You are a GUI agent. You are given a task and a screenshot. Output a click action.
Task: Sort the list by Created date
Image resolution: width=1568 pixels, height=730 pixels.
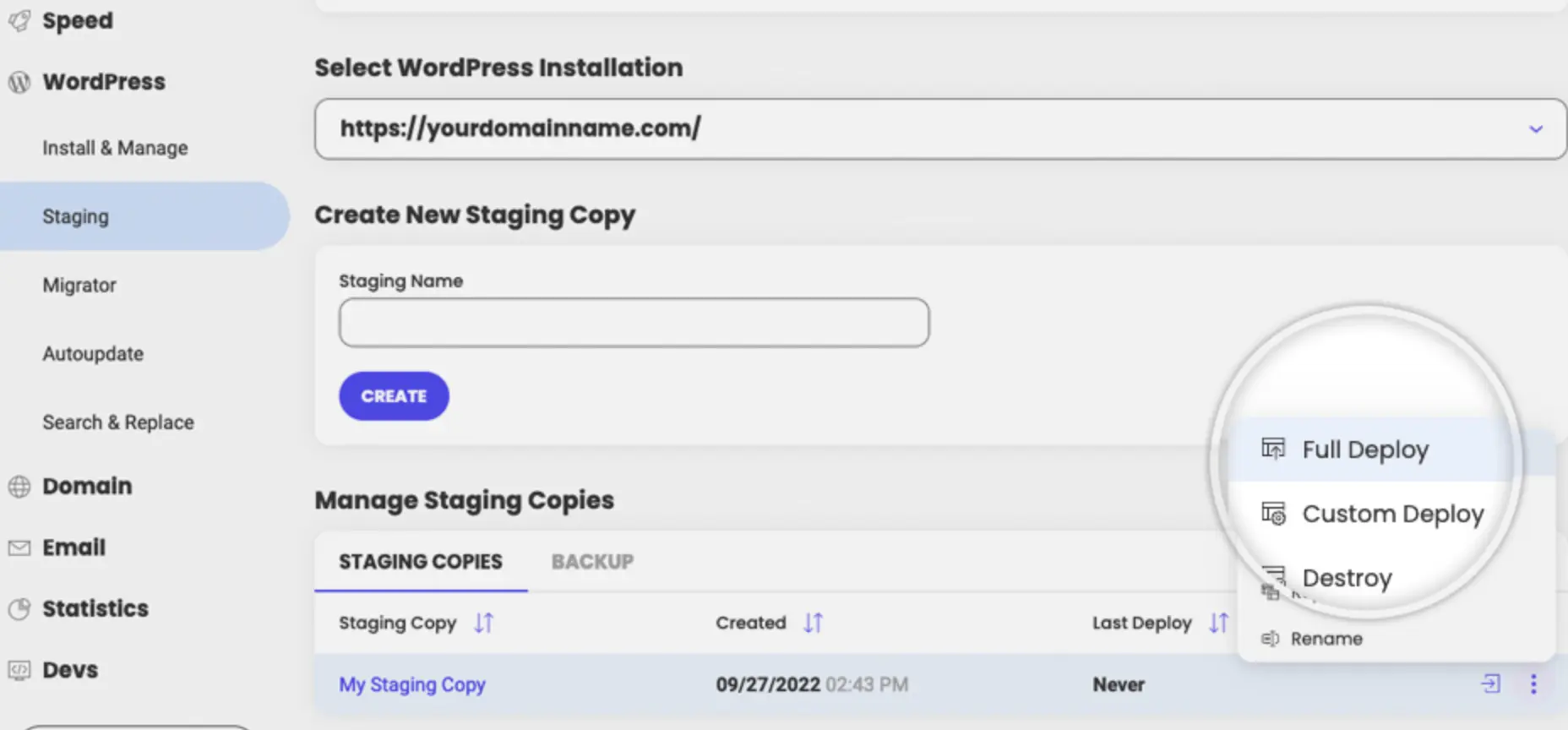813,624
